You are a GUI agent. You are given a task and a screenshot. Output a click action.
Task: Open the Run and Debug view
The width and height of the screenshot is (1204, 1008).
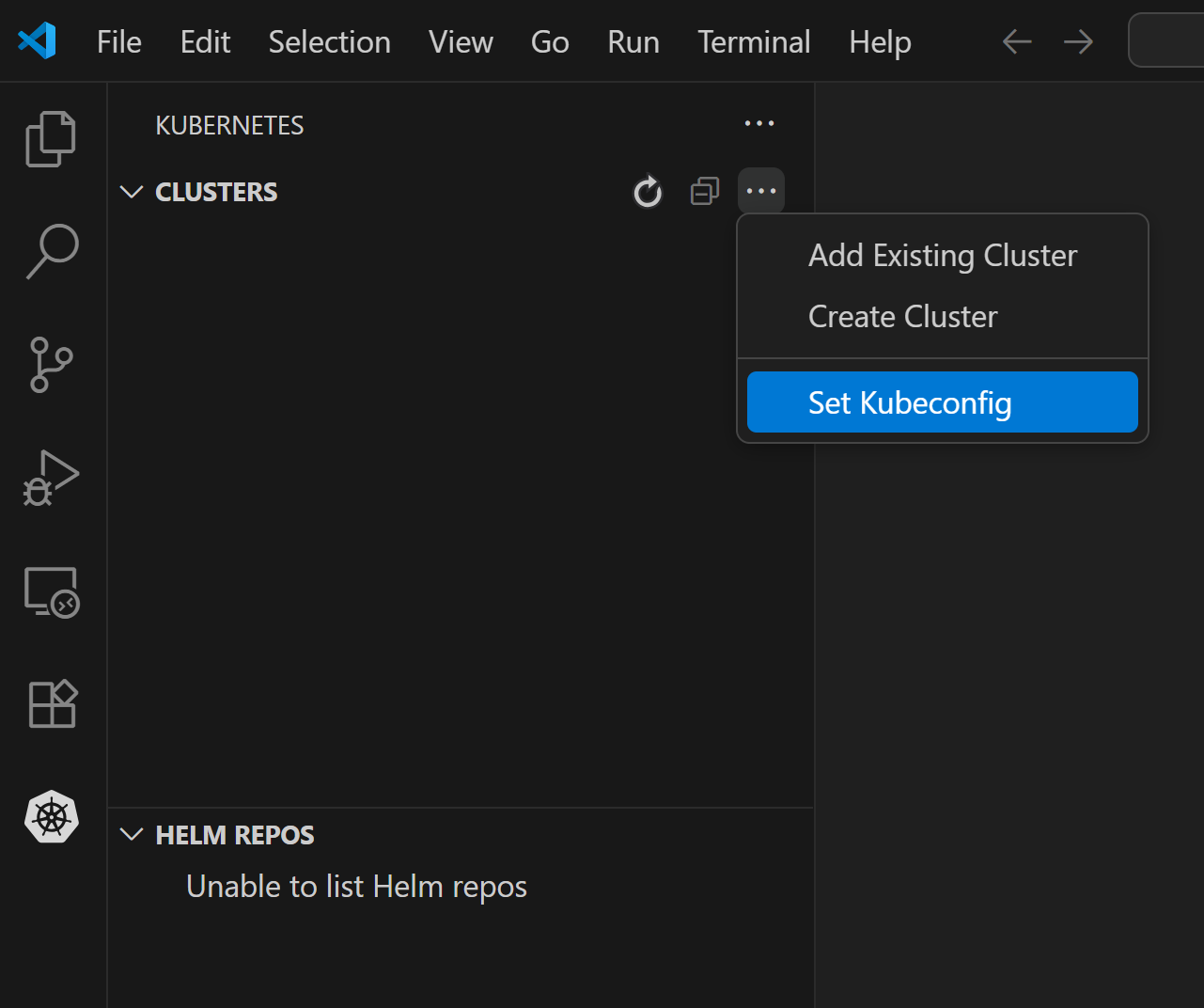click(x=52, y=478)
